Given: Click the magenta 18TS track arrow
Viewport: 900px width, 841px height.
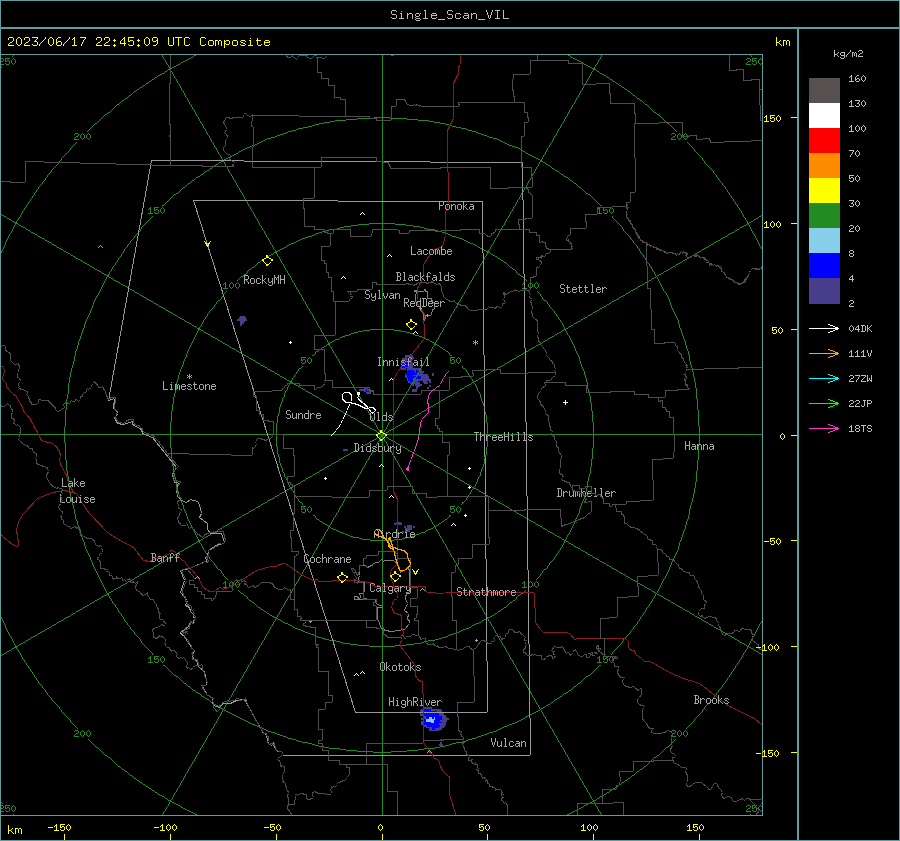Looking at the screenshot, I should (824, 428).
